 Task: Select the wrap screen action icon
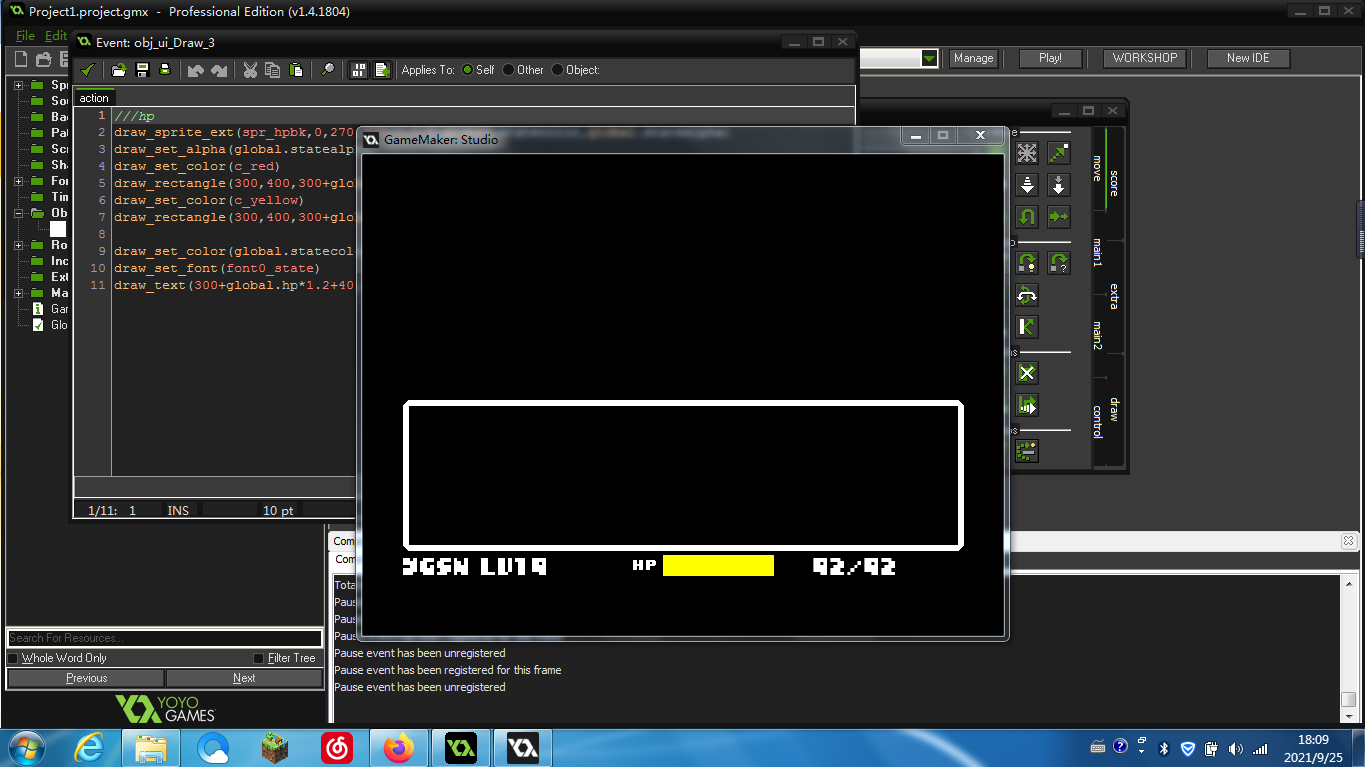(x=1027, y=295)
